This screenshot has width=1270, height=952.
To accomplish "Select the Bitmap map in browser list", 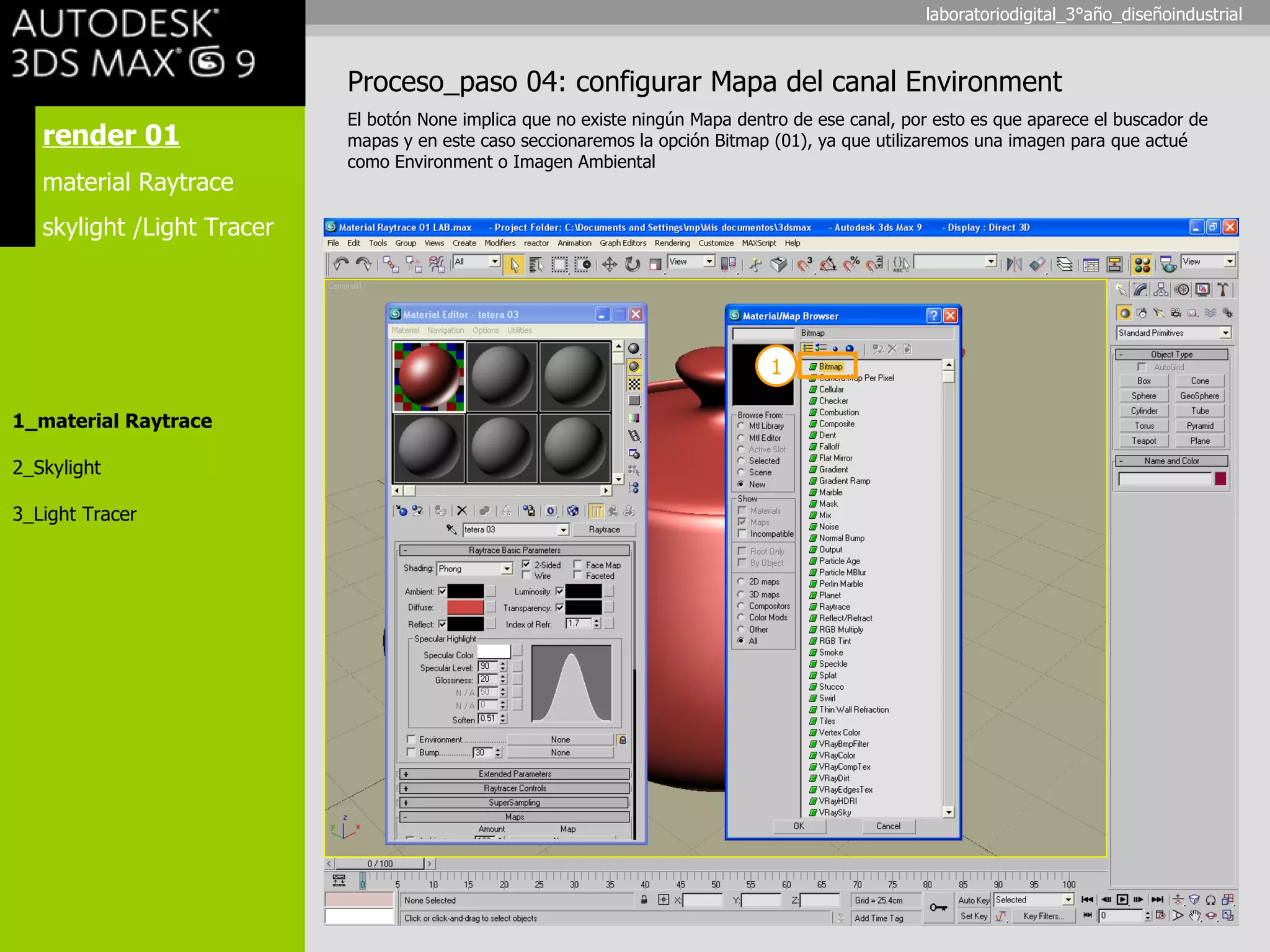I will (x=830, y=366).
